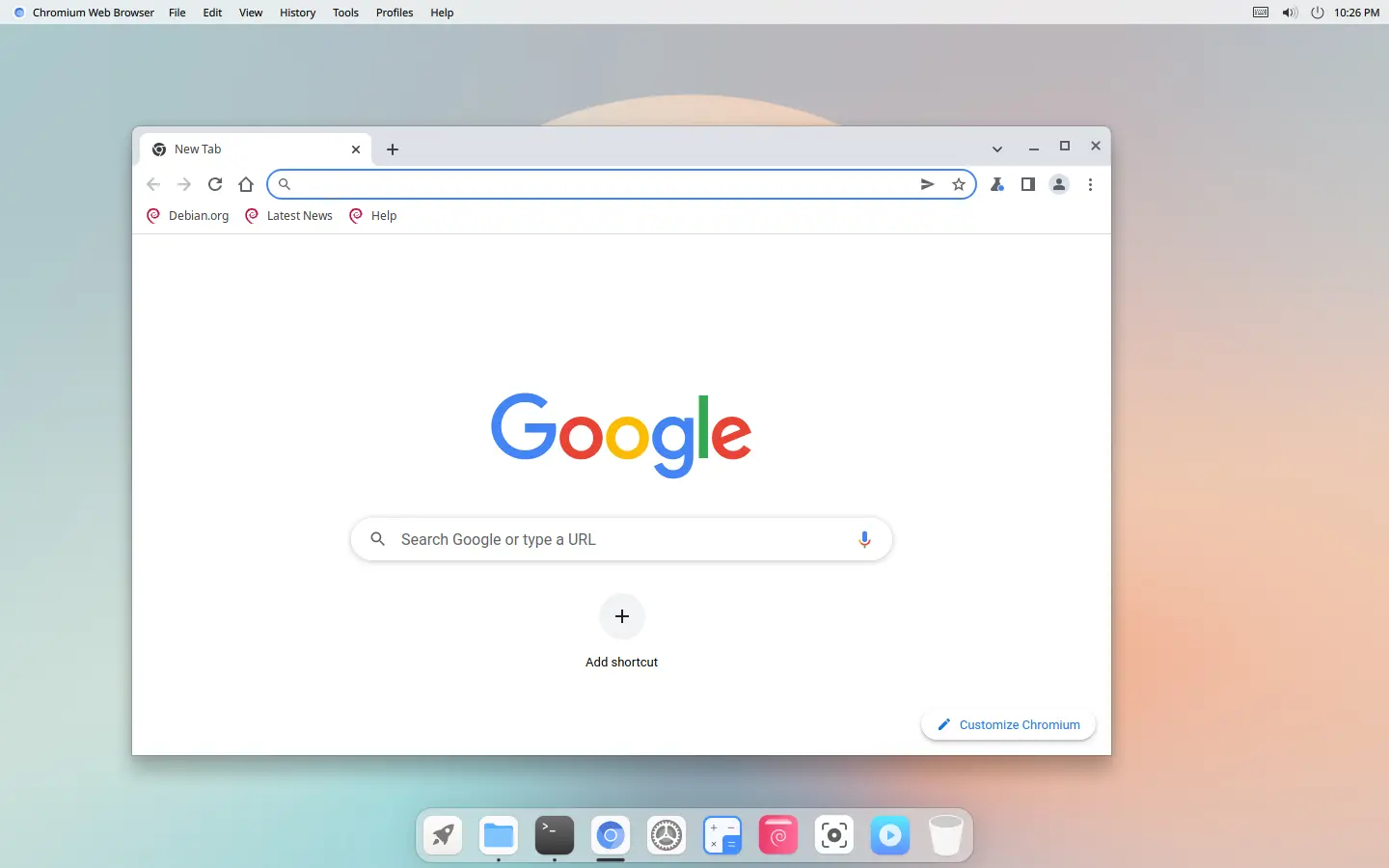The width and height of the screenshot is (1389, 868).
Task: Start voice search with the microphone
Action: pyautogui.click(x=864, y=539)
